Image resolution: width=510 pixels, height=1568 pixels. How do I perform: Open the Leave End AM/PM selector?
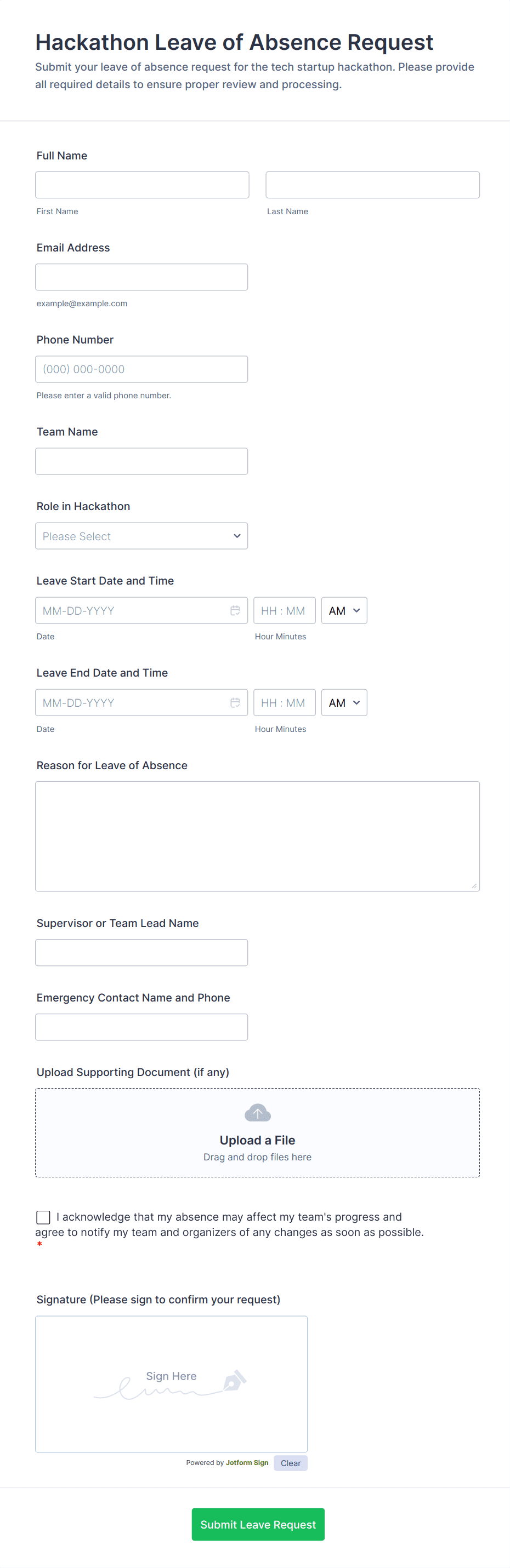tap(344, 703)
